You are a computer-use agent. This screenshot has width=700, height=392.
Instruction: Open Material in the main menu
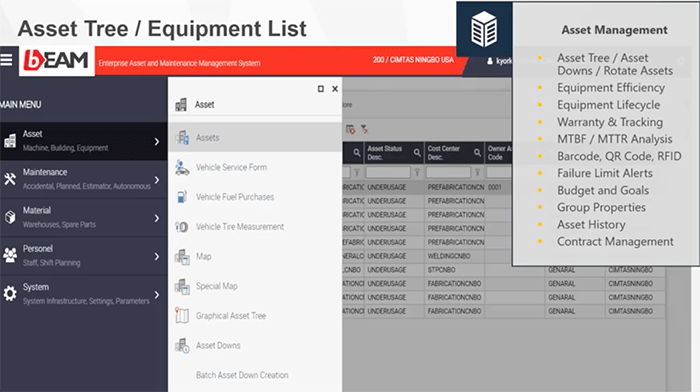click(83, 217)
